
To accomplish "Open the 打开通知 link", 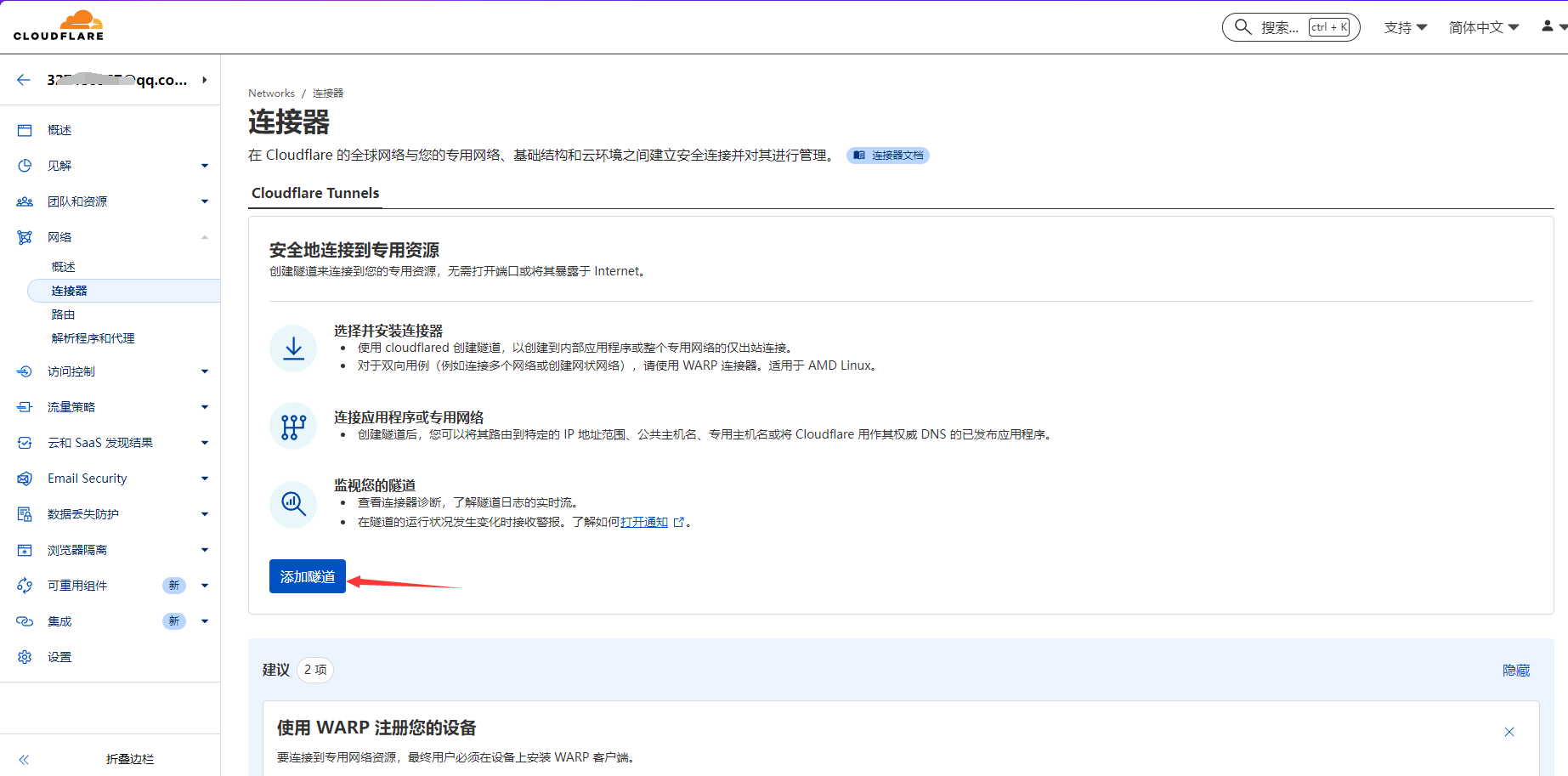I will [x=644, y=522].
